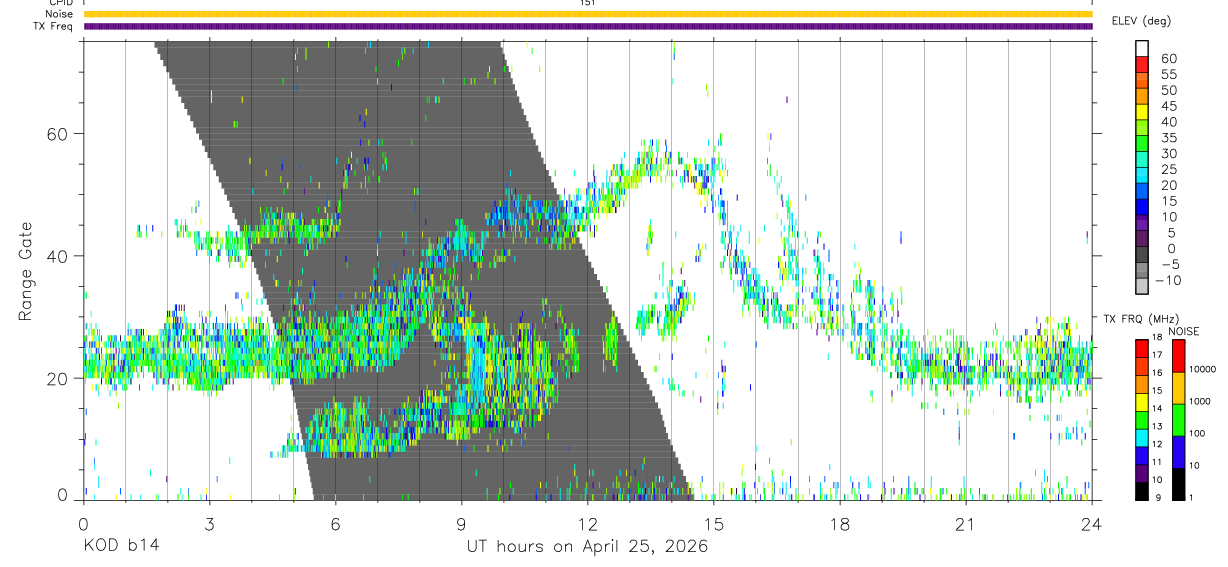
Task: Click the 'KOD b14' radar label
Action: coord(120,547)
